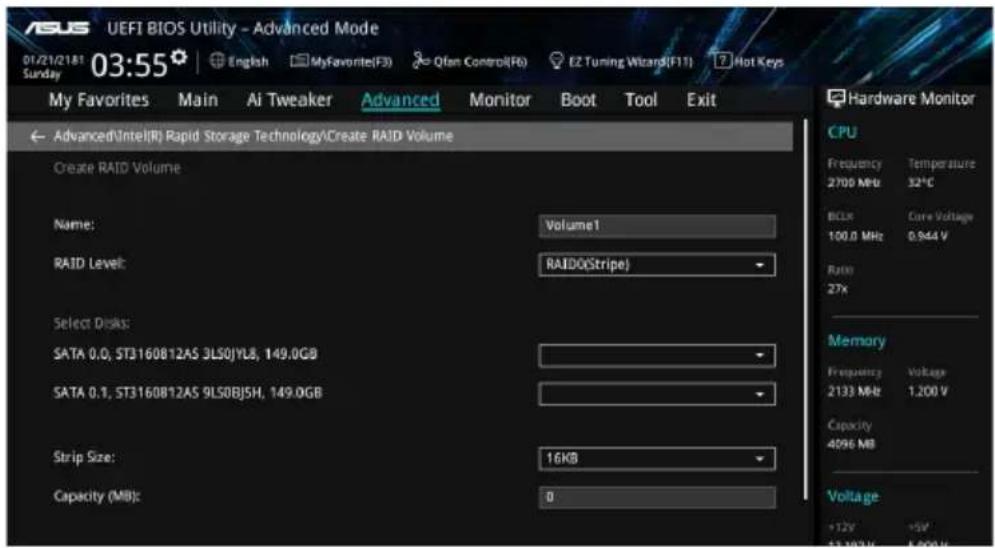This screenshot has height=548, width=995.
Task: Click the 1.200 V memory voltage value
Action: pos(928,391)
